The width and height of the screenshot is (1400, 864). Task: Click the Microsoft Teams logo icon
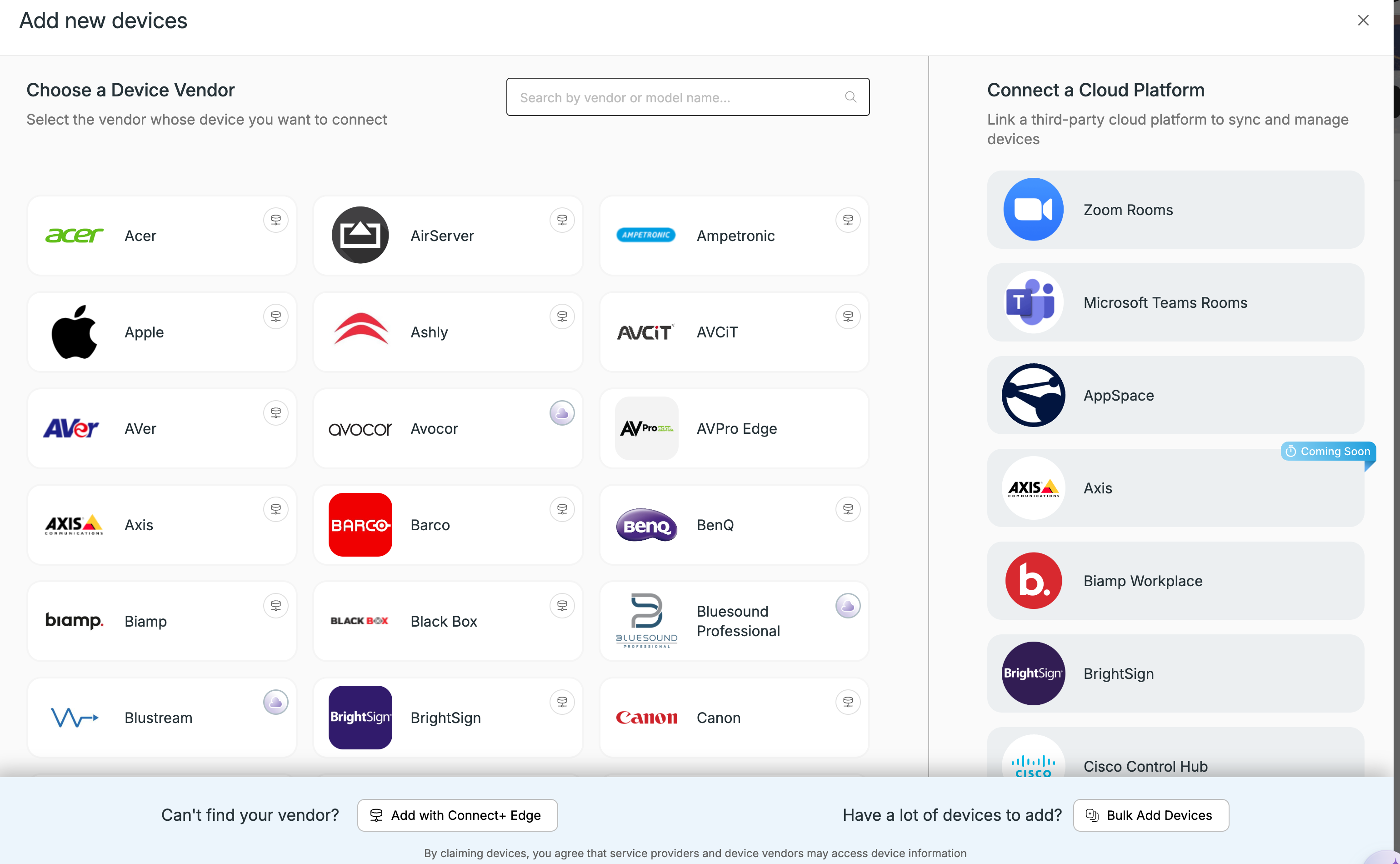click(x=1034, y=302)
